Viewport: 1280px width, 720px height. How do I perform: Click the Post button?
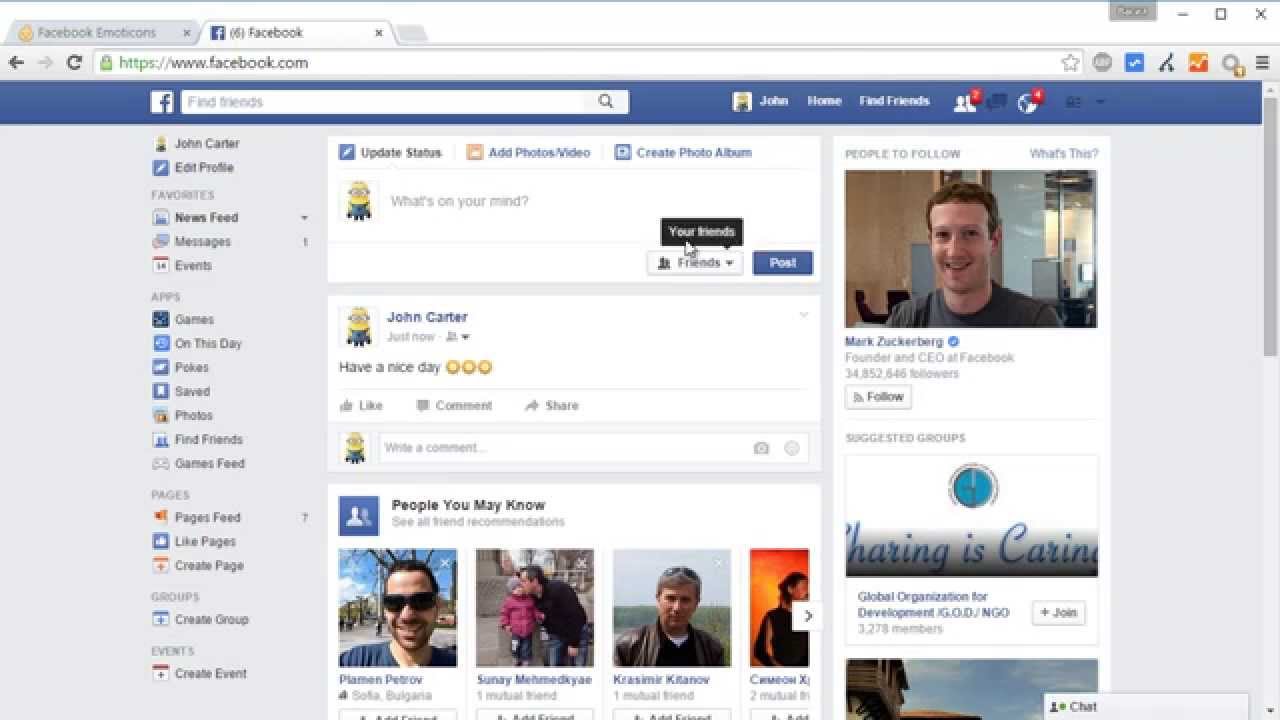coord(783,263)
